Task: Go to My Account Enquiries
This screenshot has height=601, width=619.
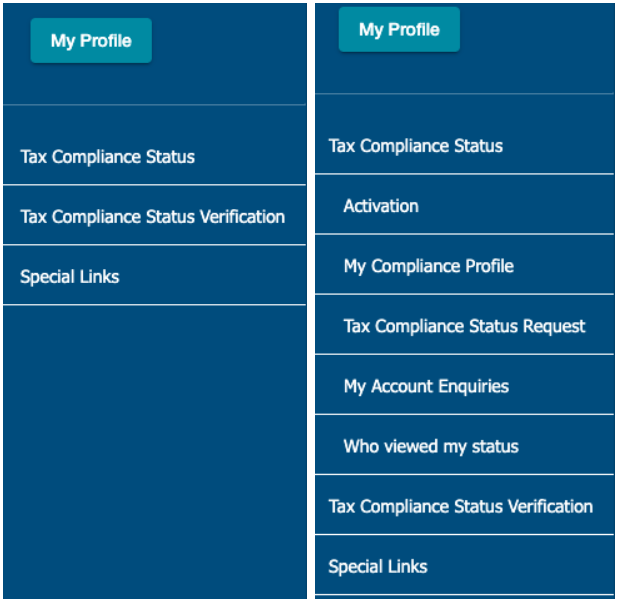Action: (x=464, y=386)
